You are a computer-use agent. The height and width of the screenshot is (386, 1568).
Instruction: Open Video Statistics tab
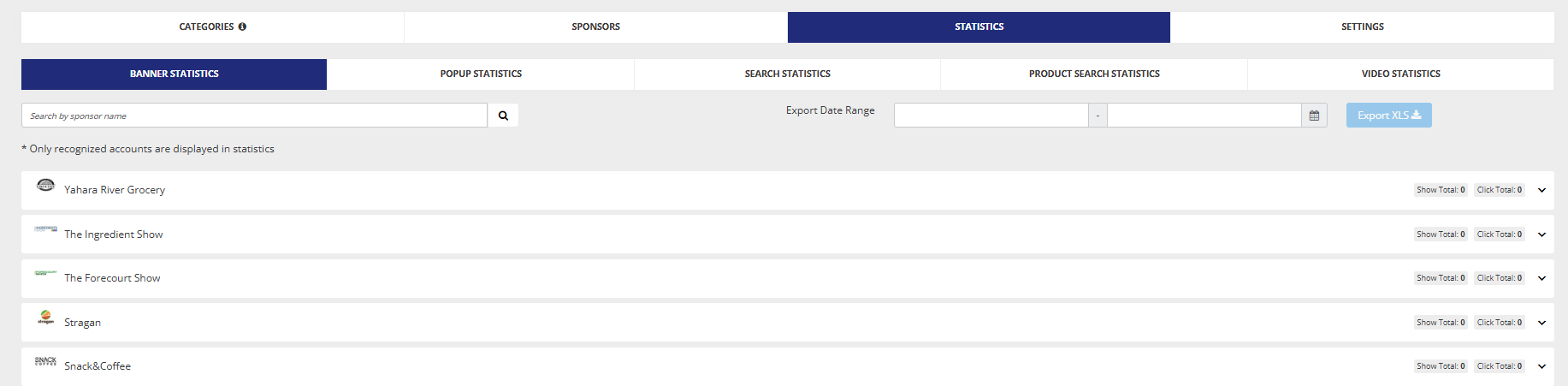1400,74
